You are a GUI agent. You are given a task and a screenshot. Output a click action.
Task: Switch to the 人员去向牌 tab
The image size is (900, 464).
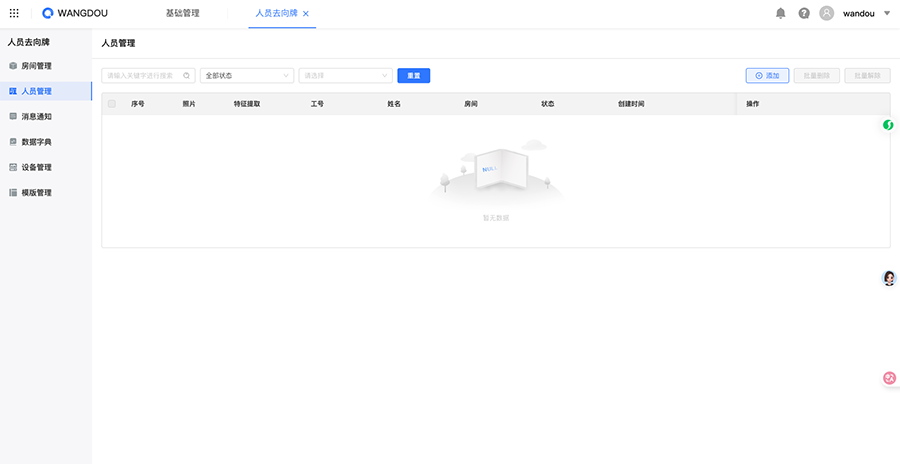coord(277,13)
